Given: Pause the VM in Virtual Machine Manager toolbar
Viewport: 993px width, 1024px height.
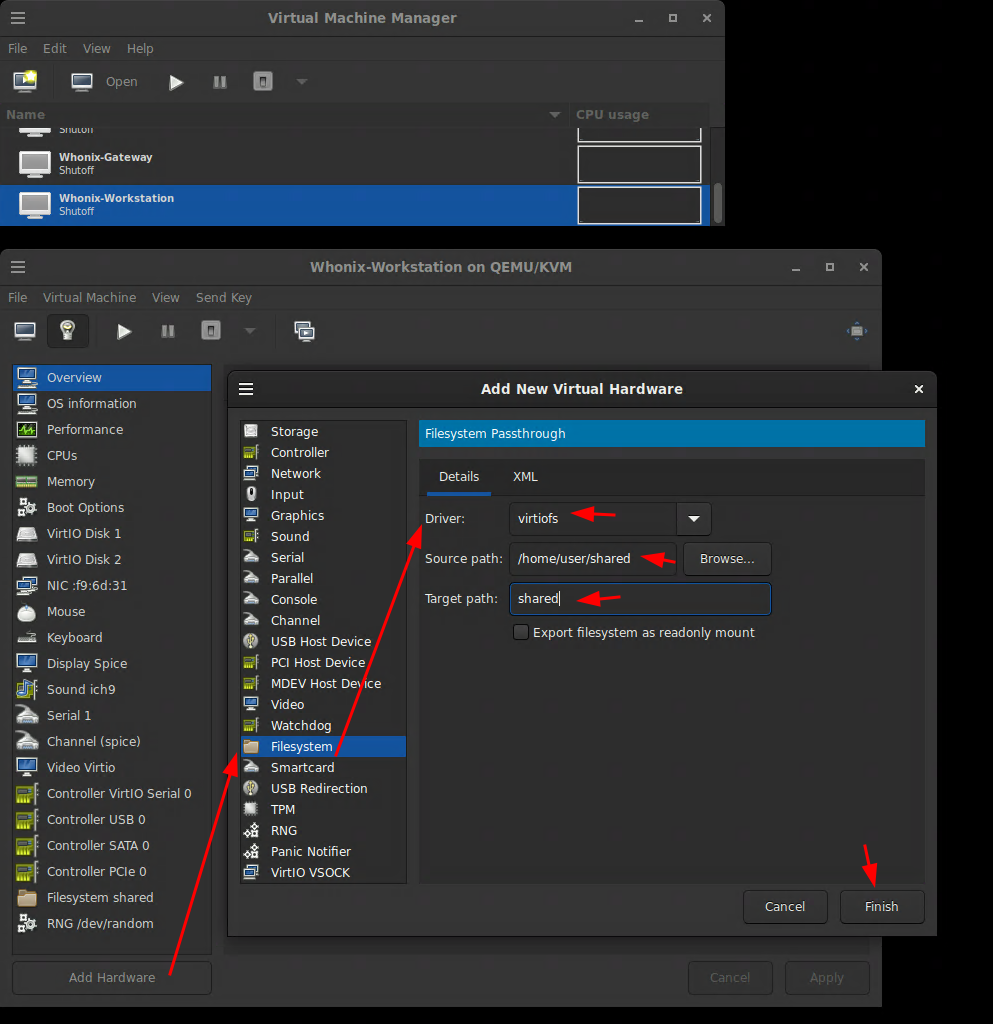Looking at the screenshot, I should pyautogui.click(x=220, y=82).
